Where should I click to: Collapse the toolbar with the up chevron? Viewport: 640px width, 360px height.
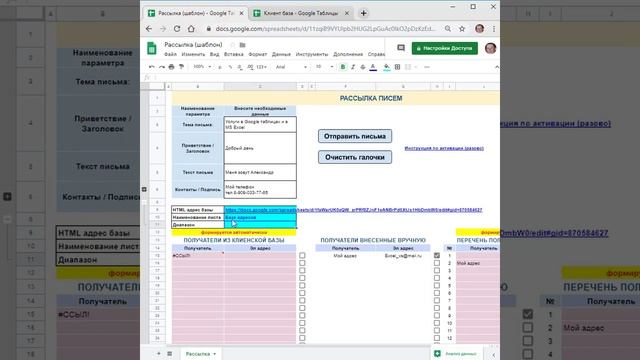click(x=496, y=67)
